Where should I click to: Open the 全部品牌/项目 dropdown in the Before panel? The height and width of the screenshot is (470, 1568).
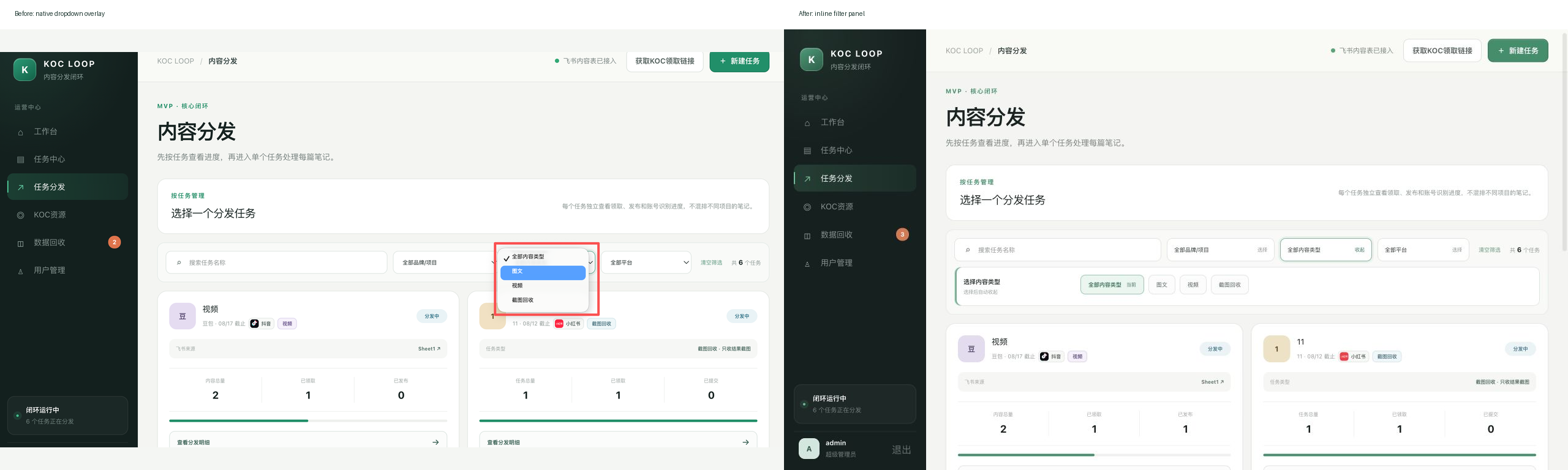point(446,263)
